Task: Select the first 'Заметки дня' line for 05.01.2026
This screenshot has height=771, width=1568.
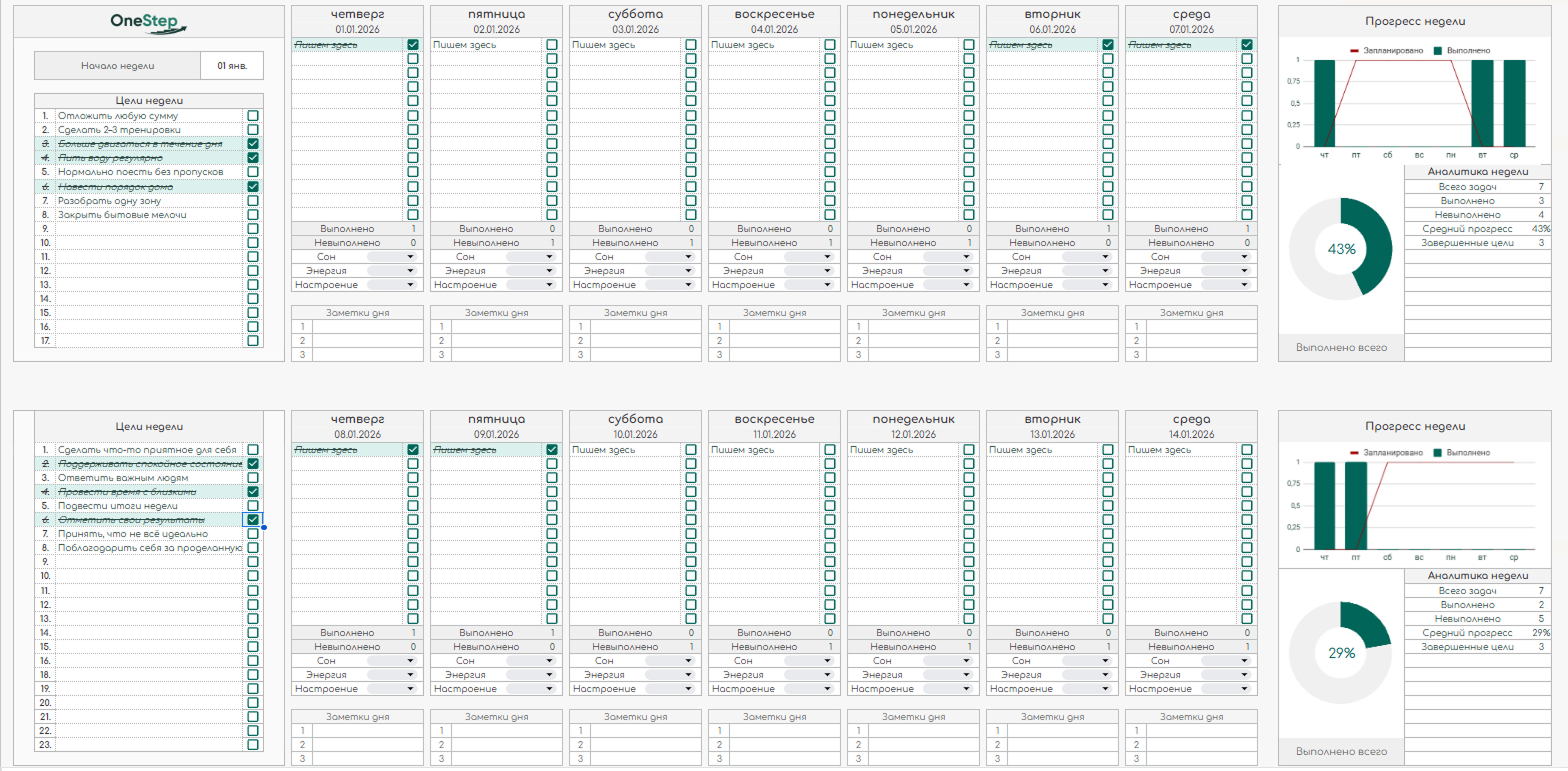Action: (x=921, y=327)
